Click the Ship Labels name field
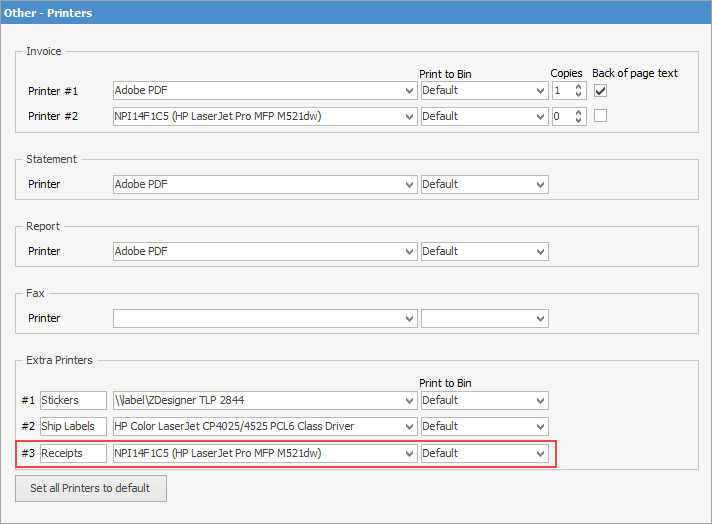This screenshot has height=524, width=712. [x=73, y=427]
